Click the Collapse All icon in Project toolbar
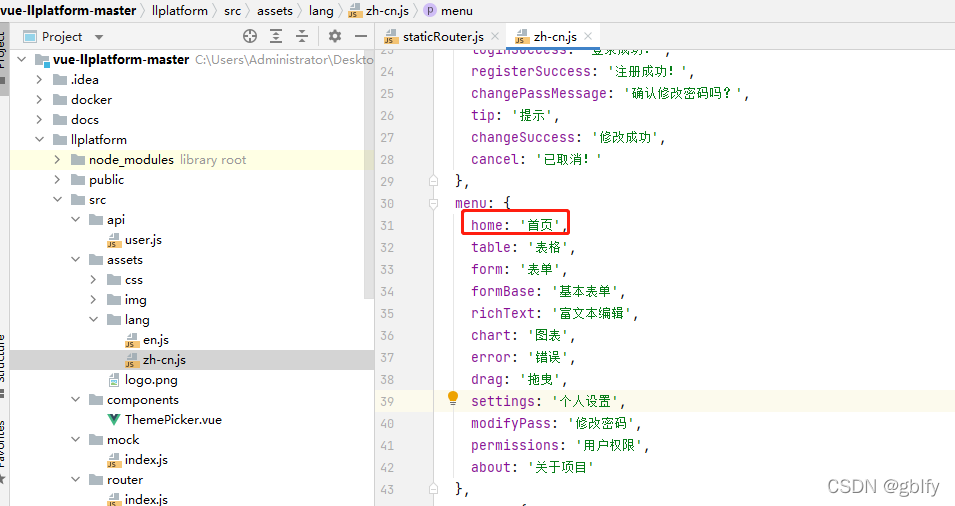Screen dimensions: 955x506 click(302, 37)
